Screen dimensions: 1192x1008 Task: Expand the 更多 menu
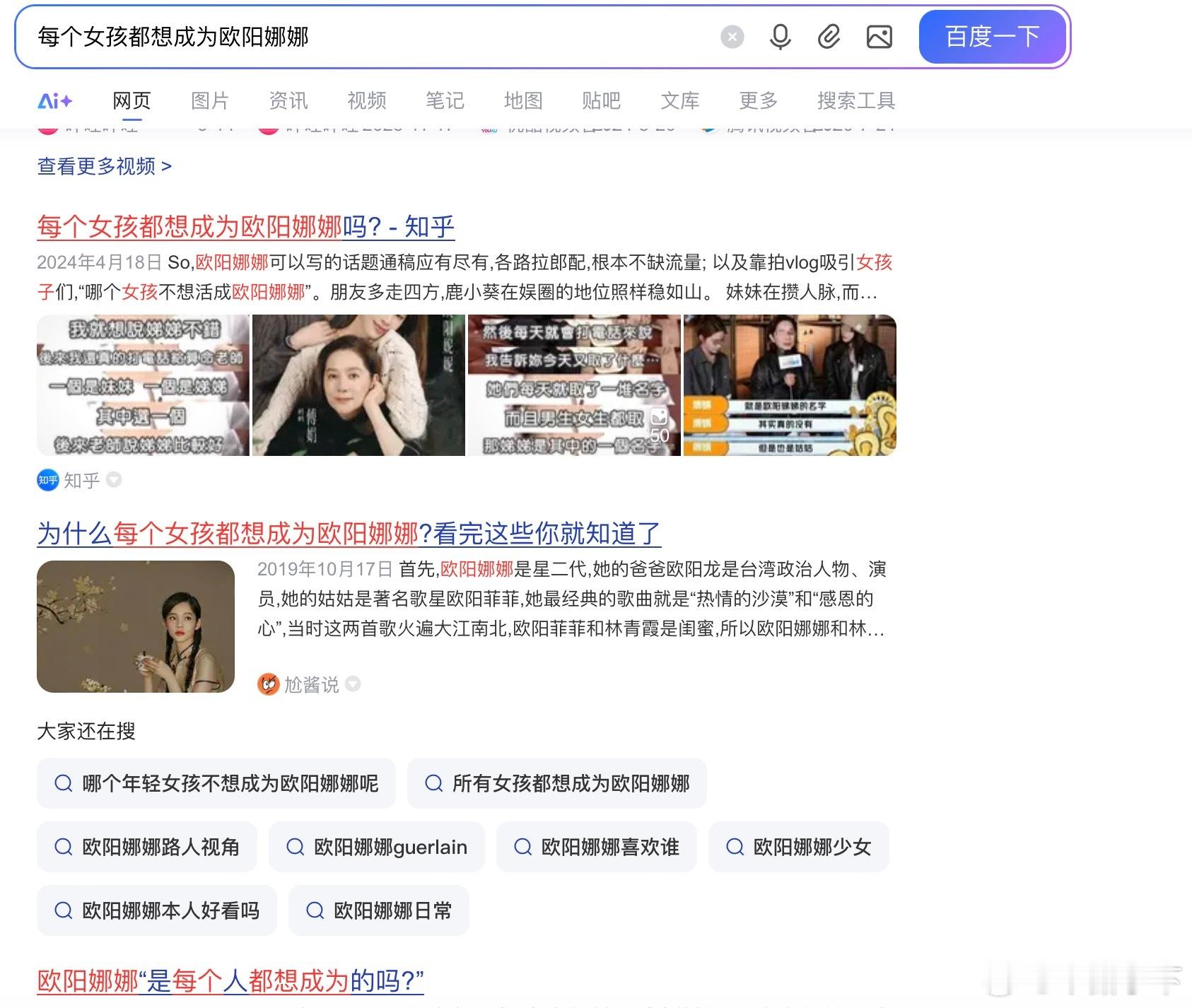click(759, 101)
